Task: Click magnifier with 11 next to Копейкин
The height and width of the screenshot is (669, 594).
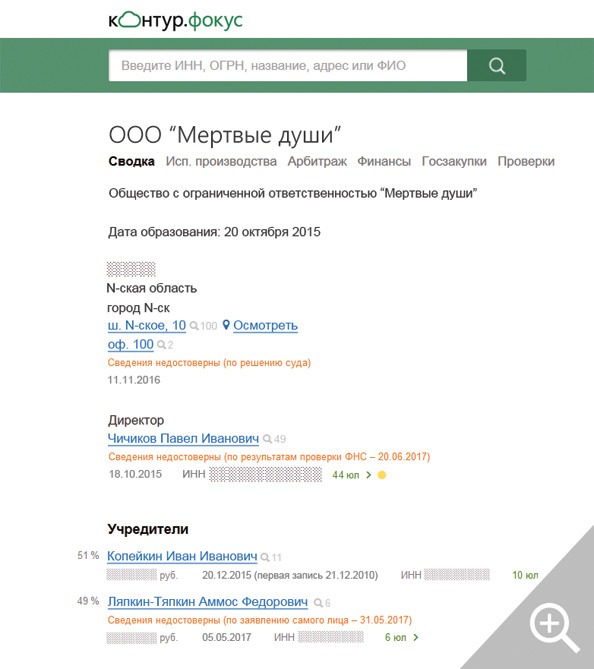Action: 271,557
